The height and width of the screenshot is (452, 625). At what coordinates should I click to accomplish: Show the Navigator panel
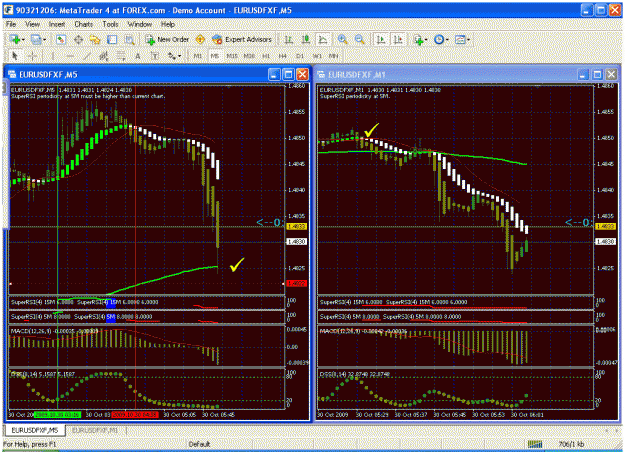(95, 39)
